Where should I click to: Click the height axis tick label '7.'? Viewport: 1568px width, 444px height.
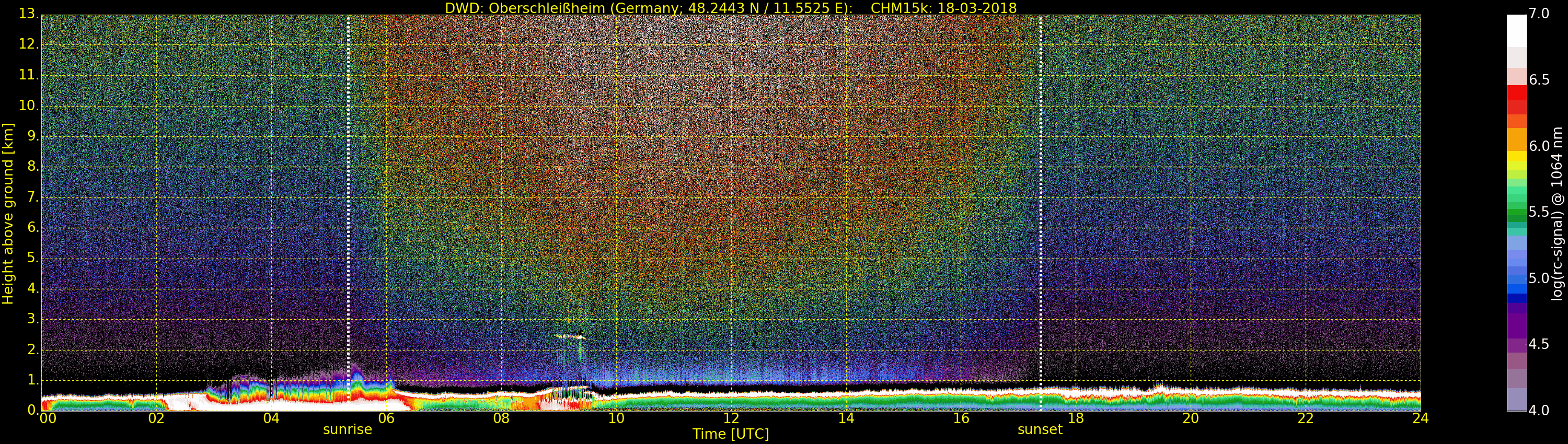click(x=33, y=196)
